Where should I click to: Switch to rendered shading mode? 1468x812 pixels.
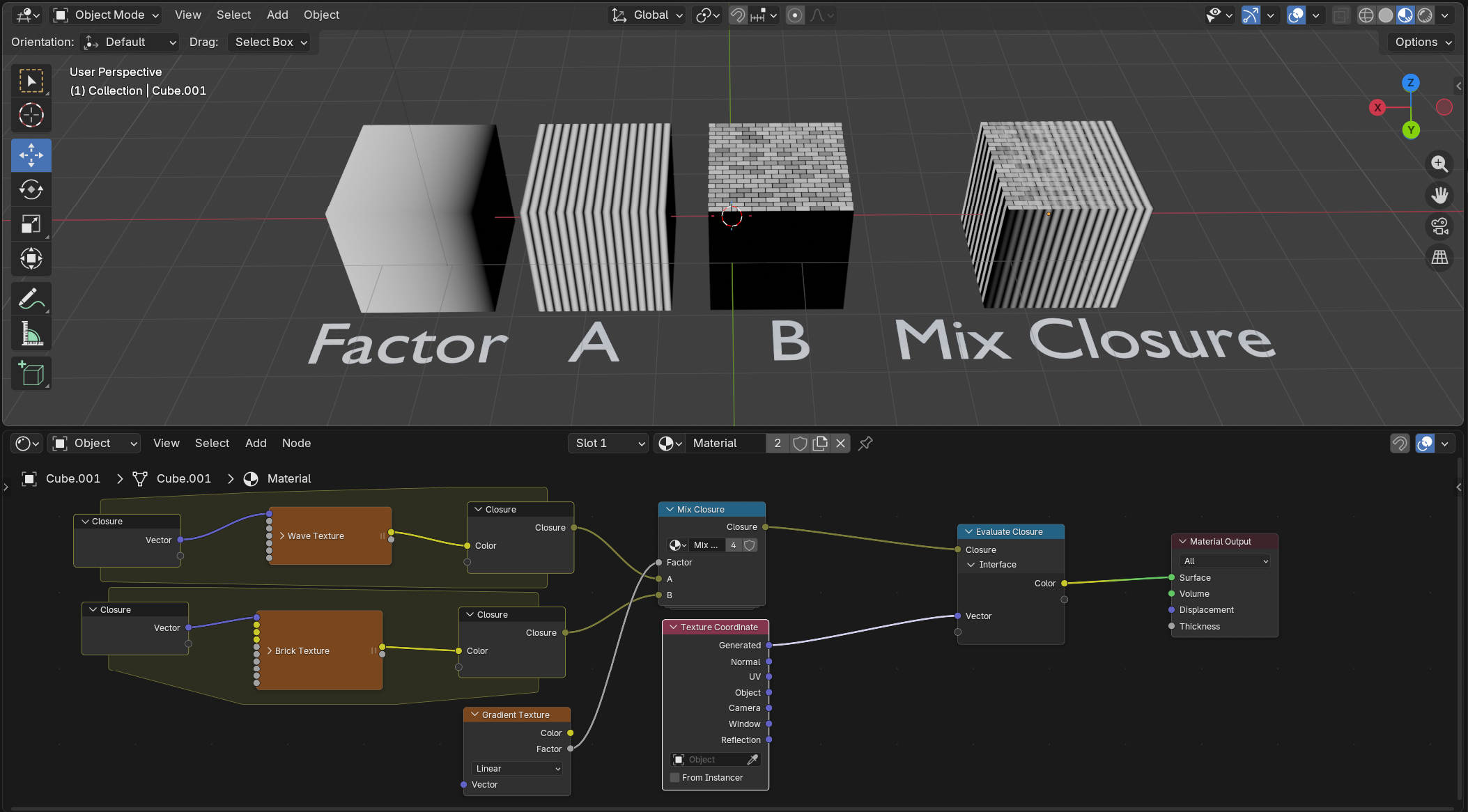1425,15
